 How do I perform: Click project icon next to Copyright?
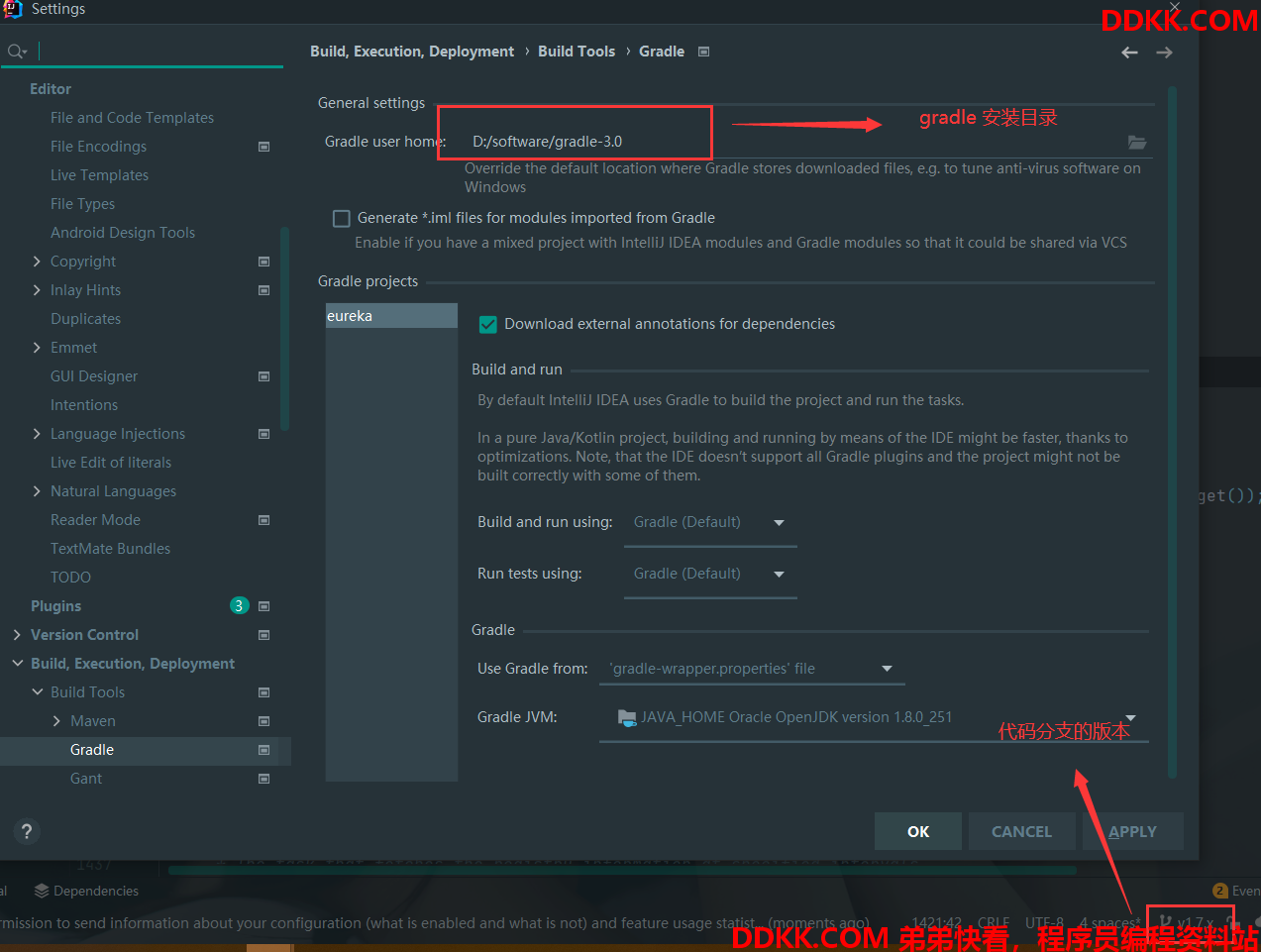click(x=263, y=262)
